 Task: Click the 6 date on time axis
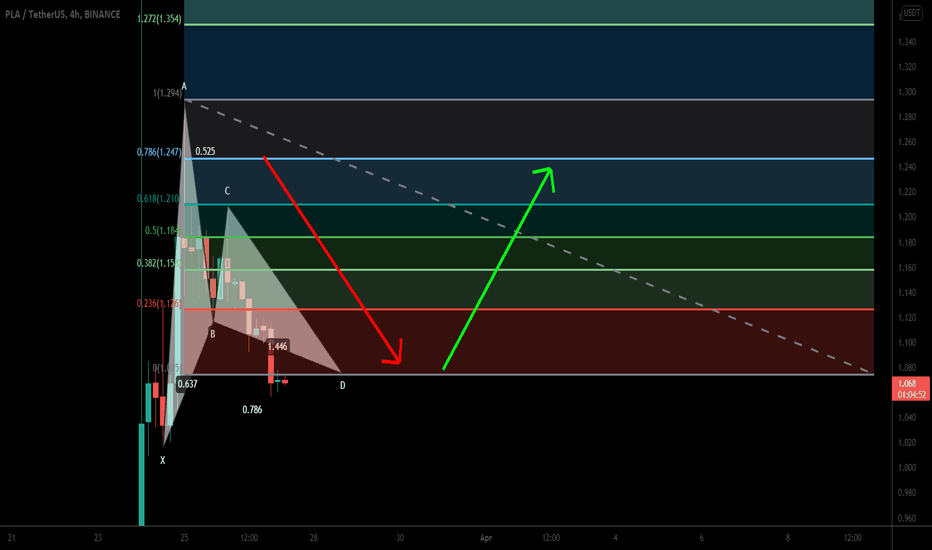(702, 538)
